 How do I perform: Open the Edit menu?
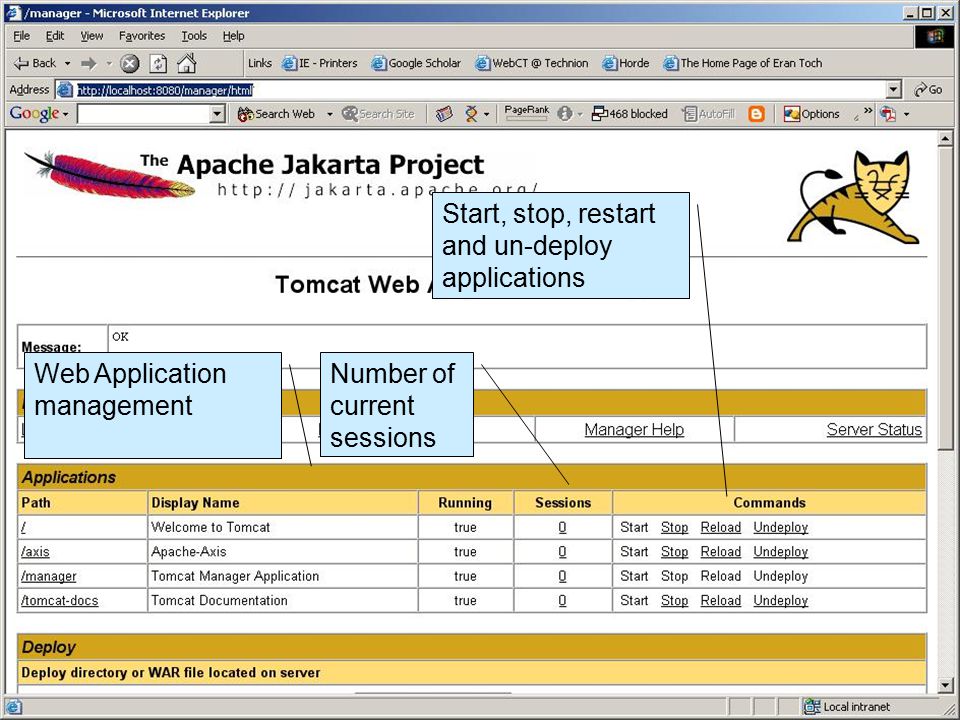pyautogui.click(x=54, y=36)
